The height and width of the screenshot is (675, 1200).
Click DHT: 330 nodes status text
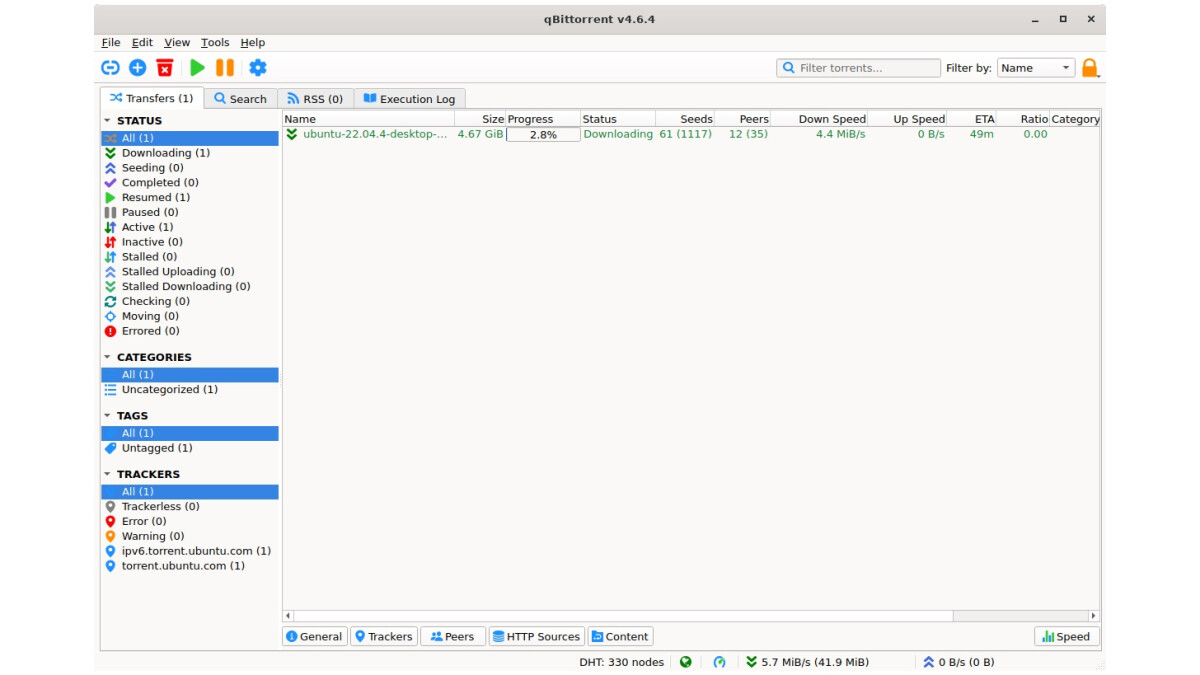pyautogui.click(x=621, y=662)
